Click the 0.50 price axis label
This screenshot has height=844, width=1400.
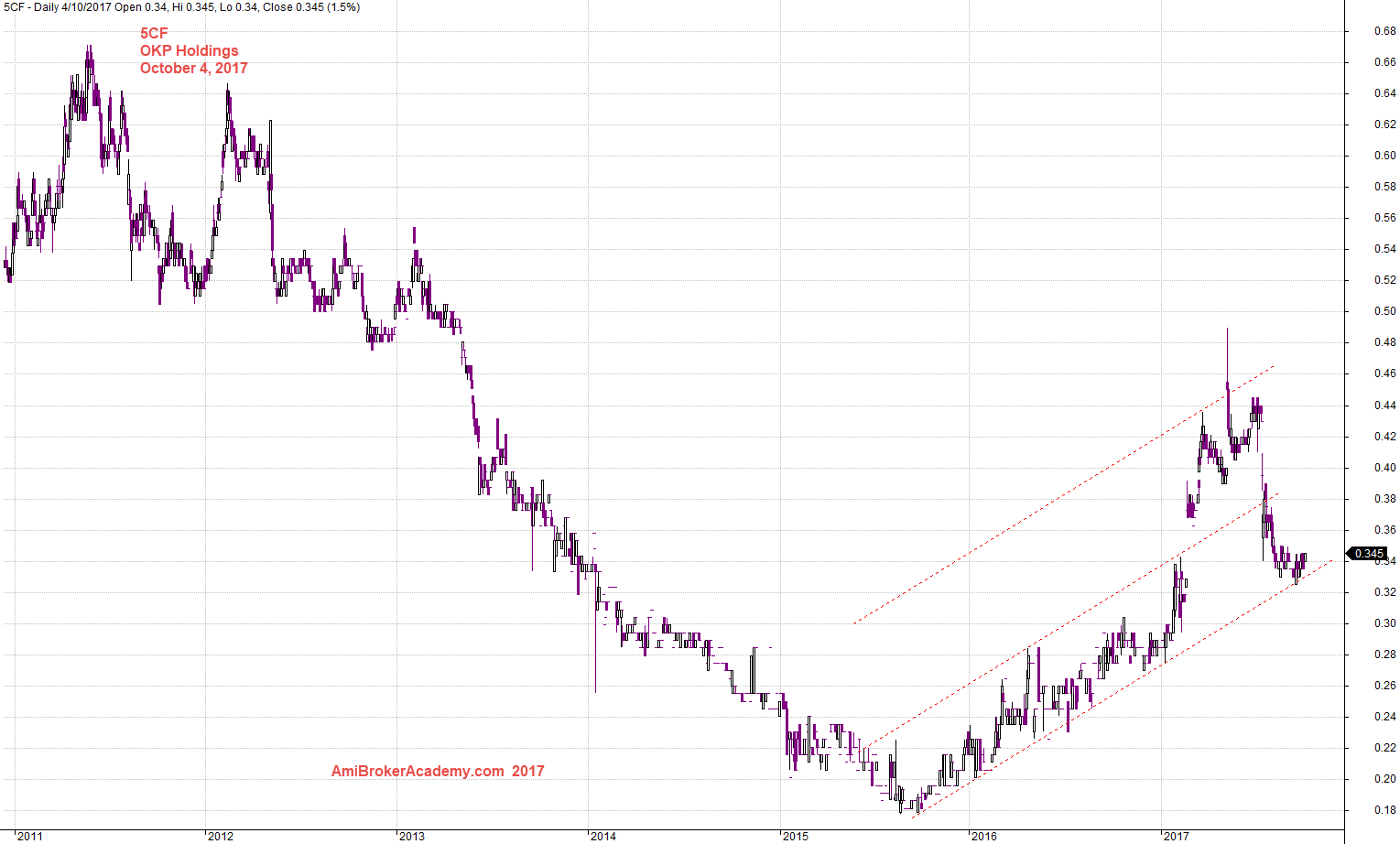tap(1385, 311)
